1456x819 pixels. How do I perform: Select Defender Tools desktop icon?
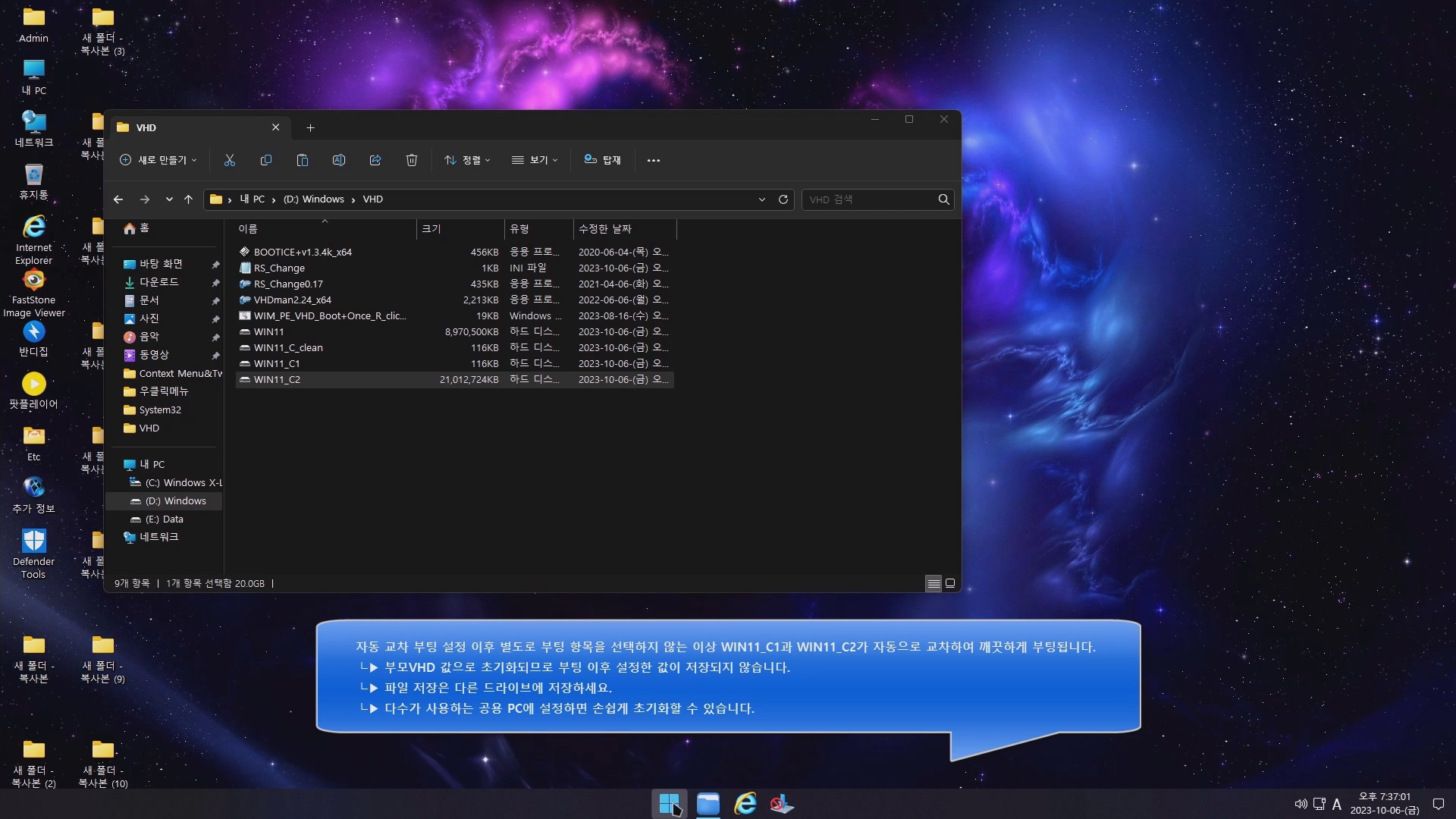33,554
